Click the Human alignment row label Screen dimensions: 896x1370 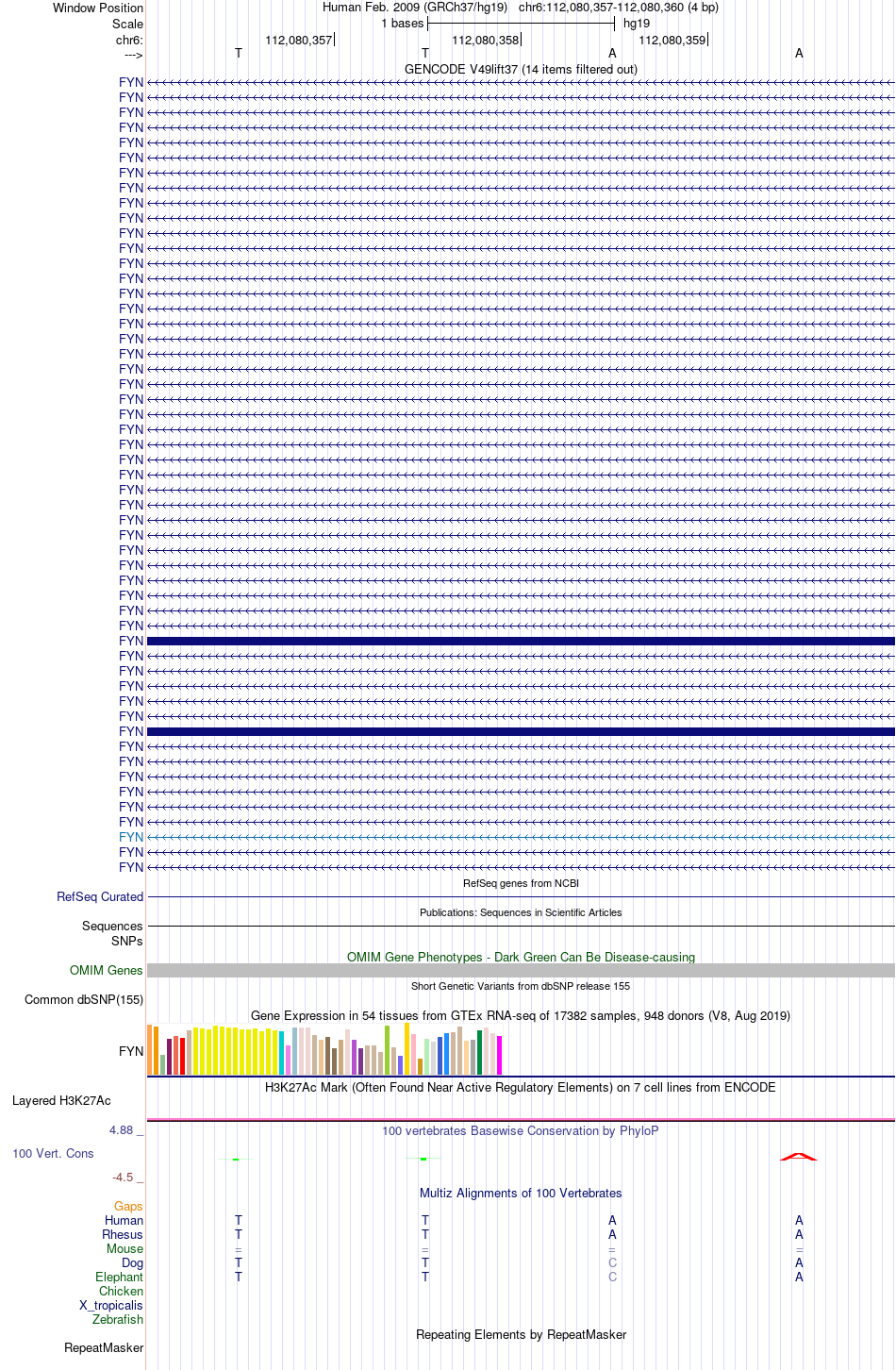point(124,1220)
